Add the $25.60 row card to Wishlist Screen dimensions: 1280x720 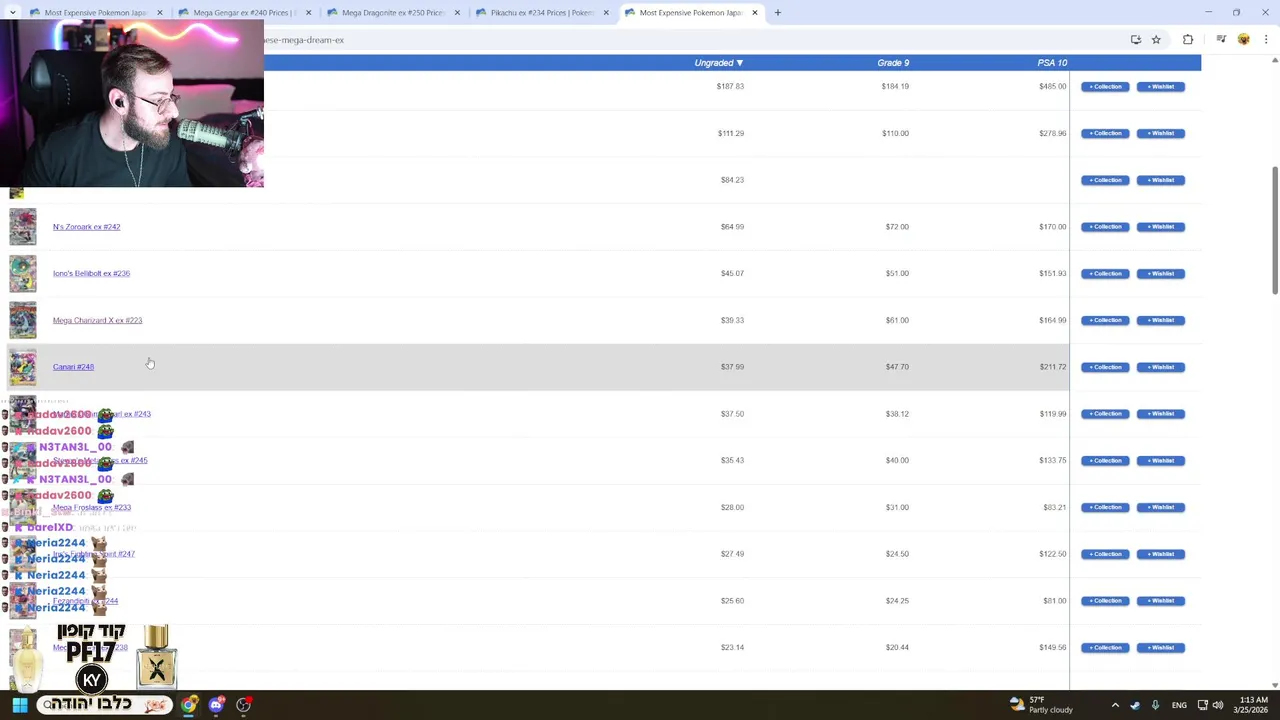click(1160, 601)
